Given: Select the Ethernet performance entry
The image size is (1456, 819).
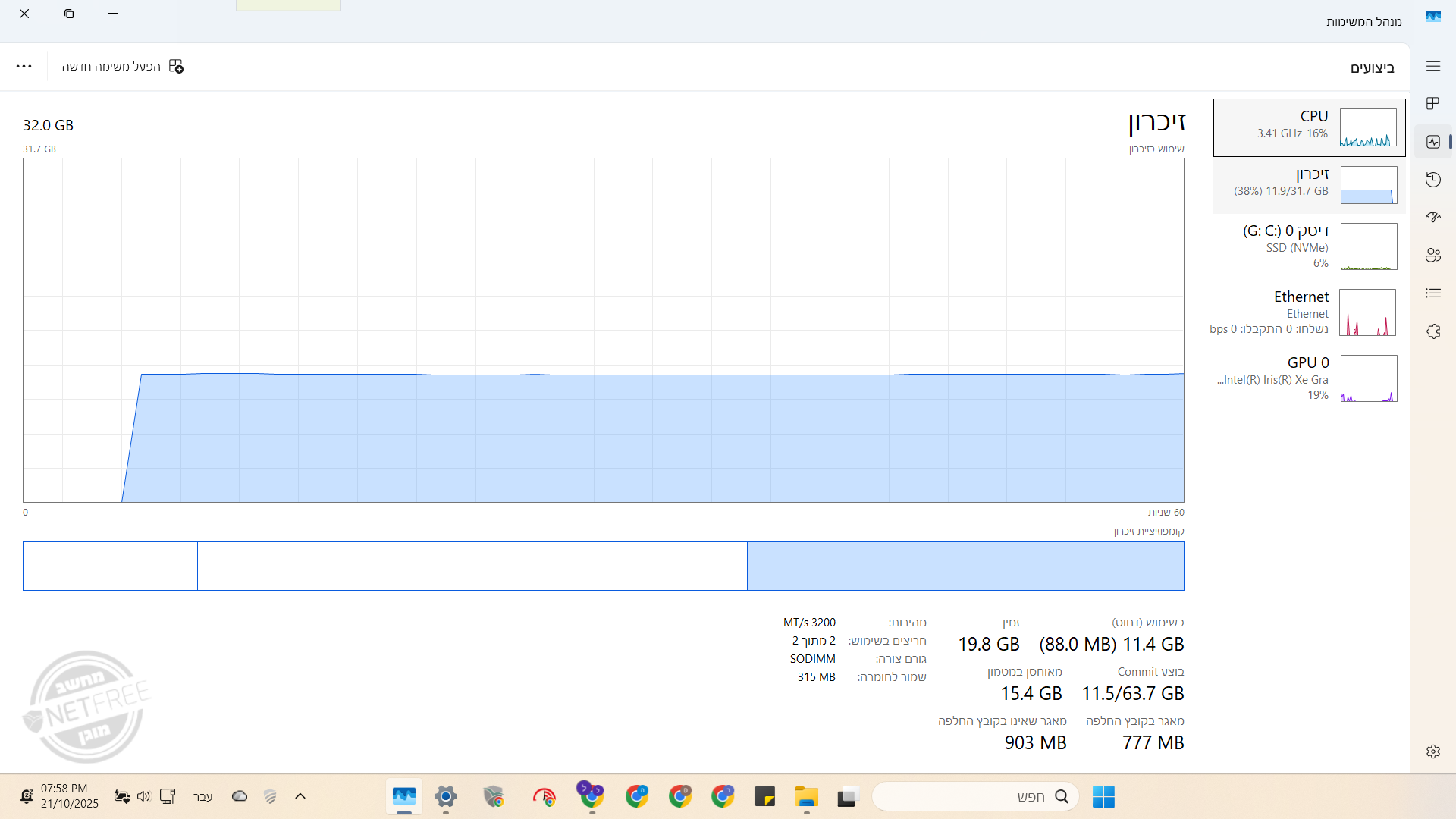Looking at the screenshot, I should tap(1309, 312).
